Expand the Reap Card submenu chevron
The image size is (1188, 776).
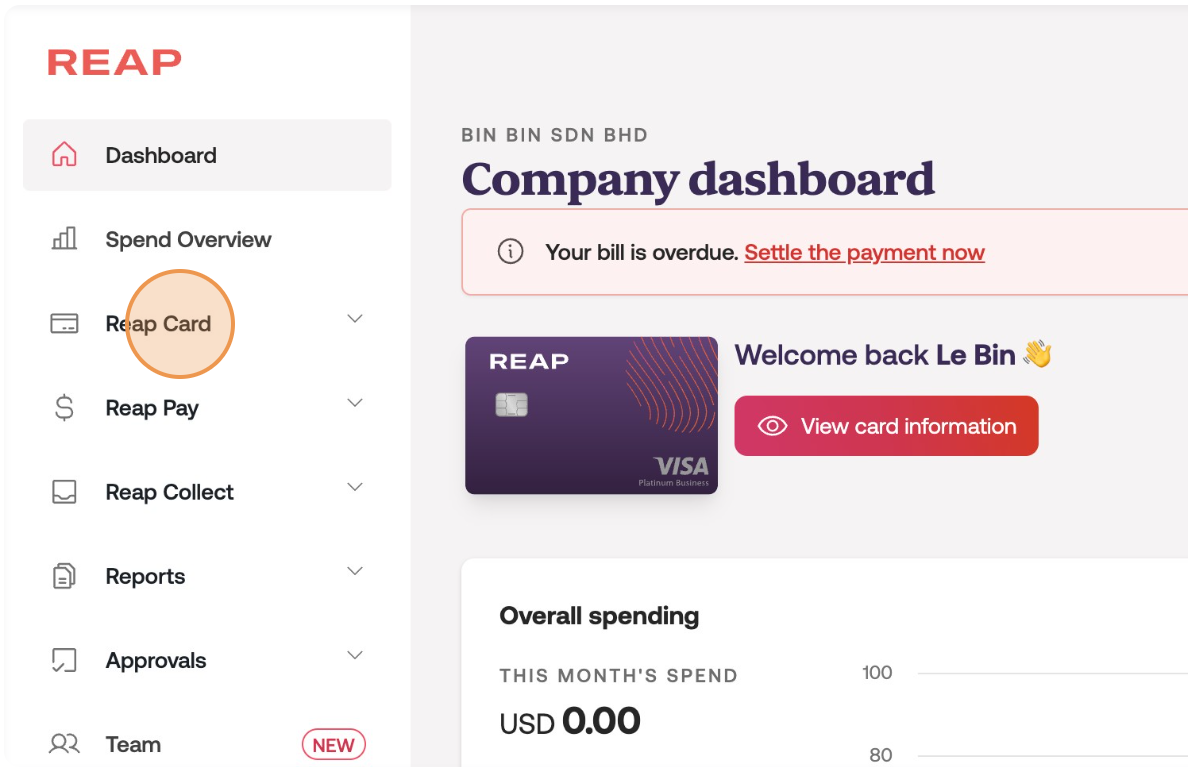(x=354, y=319)
